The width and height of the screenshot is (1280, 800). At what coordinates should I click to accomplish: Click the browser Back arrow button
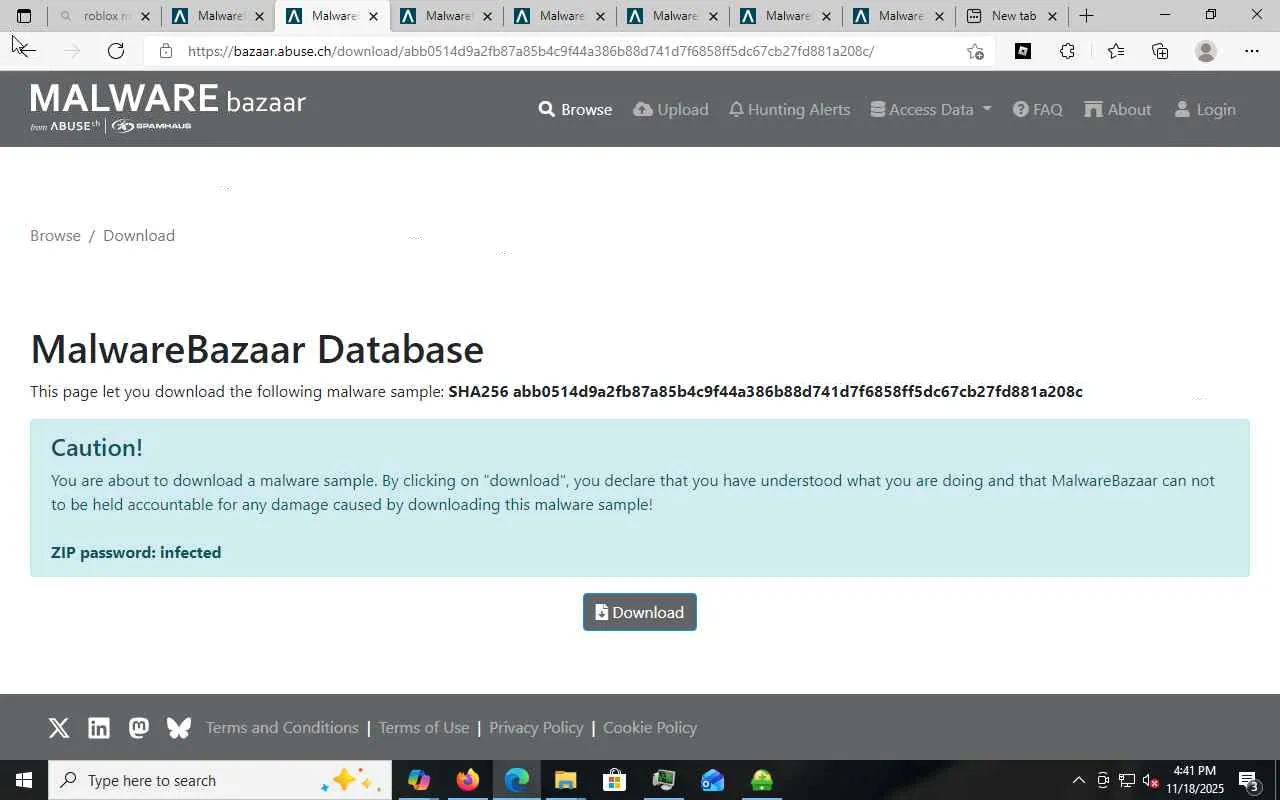click(25, 51)
